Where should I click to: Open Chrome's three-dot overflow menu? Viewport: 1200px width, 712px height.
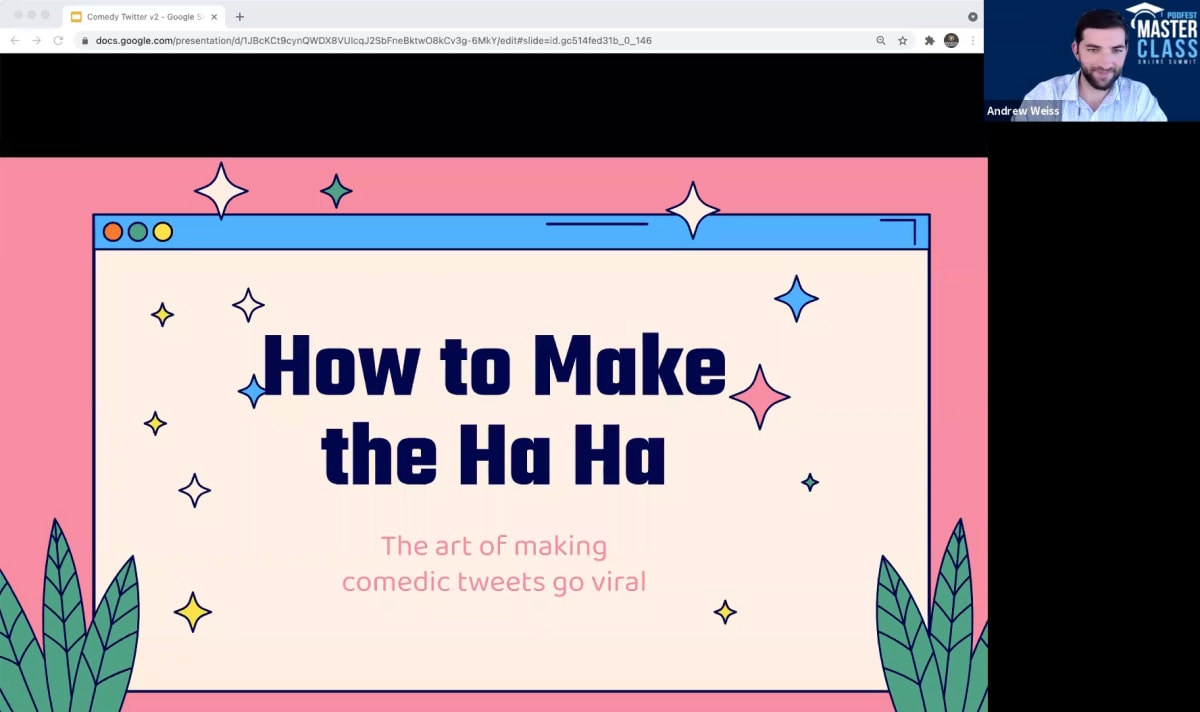pyautogui.click(x=973, y=41)
